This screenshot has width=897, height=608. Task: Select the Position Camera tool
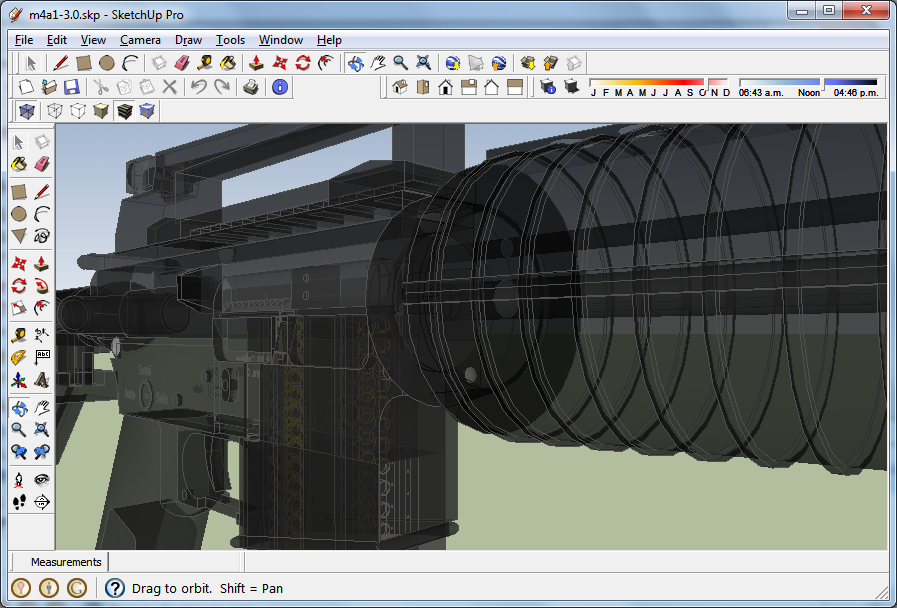(19, 479)
